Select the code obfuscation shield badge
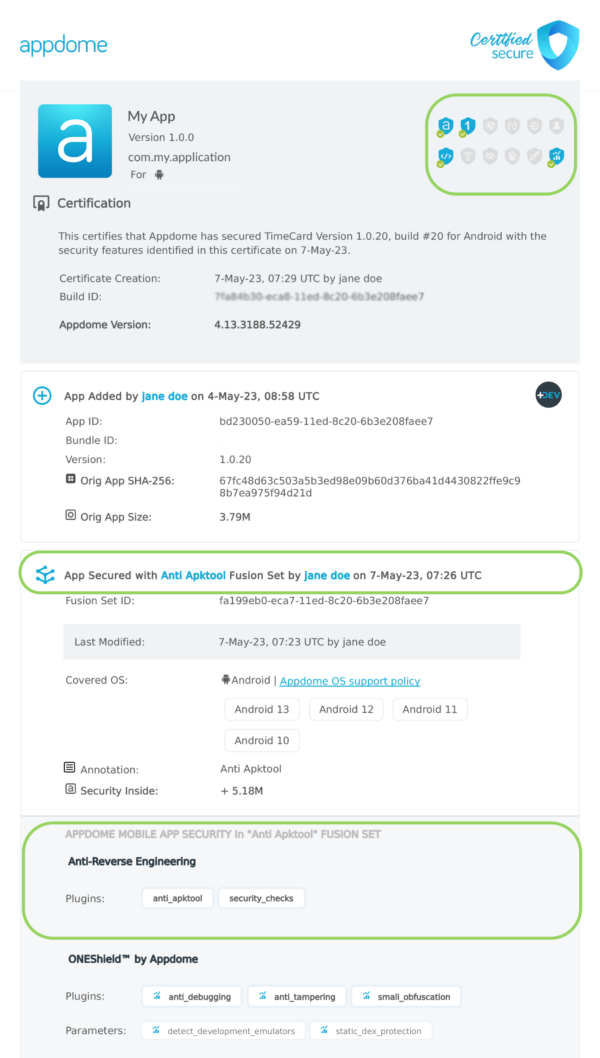600x1058 pixels. click(445, 155)
